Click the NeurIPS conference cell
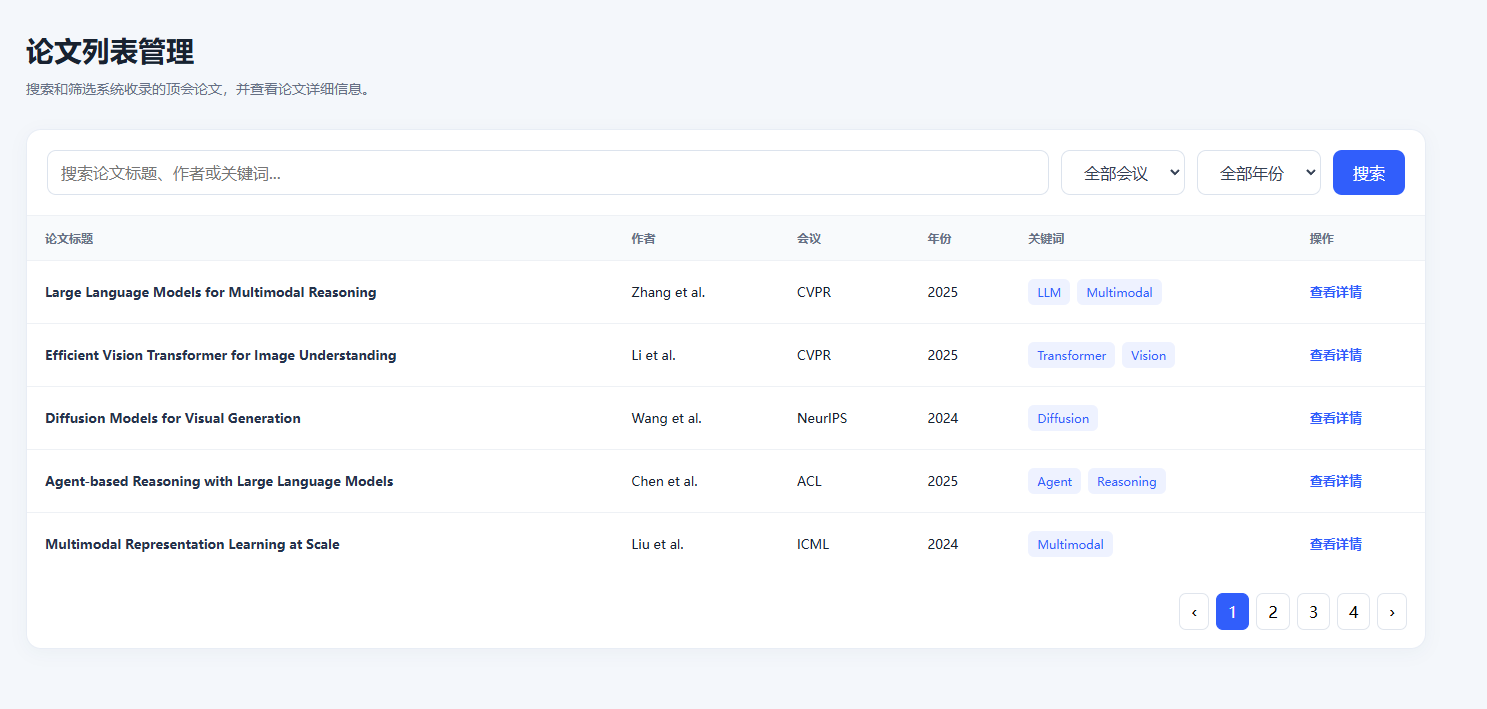 click(x=822, y=418)
